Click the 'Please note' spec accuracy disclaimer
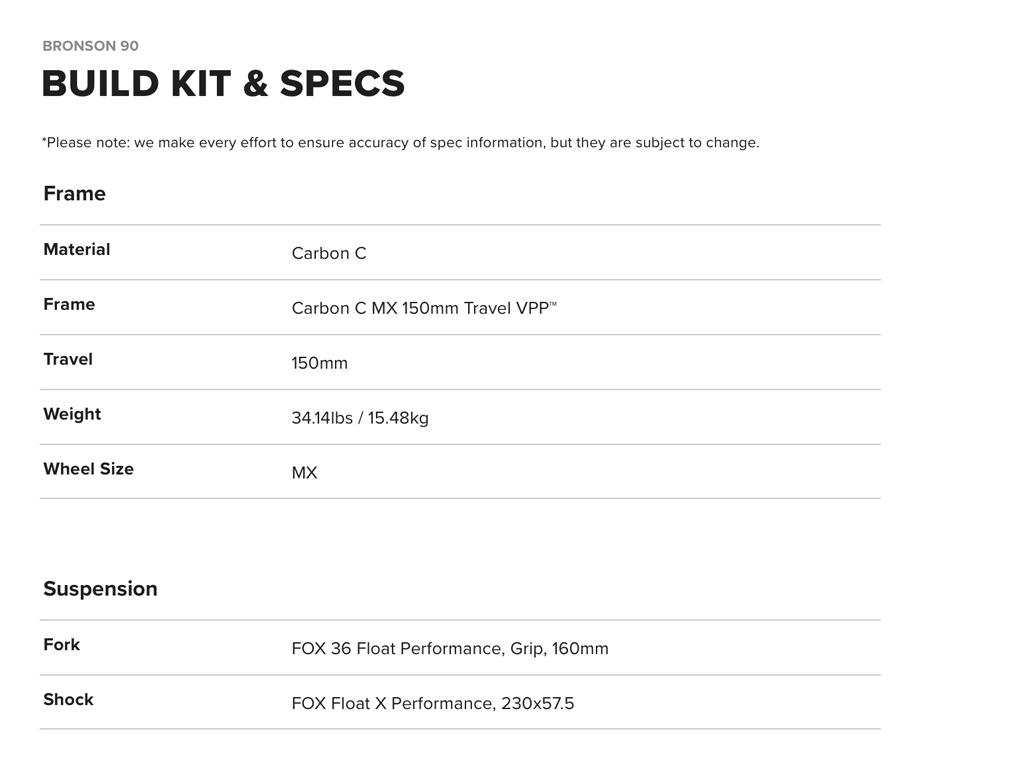1024x768 pixels. 400,143
